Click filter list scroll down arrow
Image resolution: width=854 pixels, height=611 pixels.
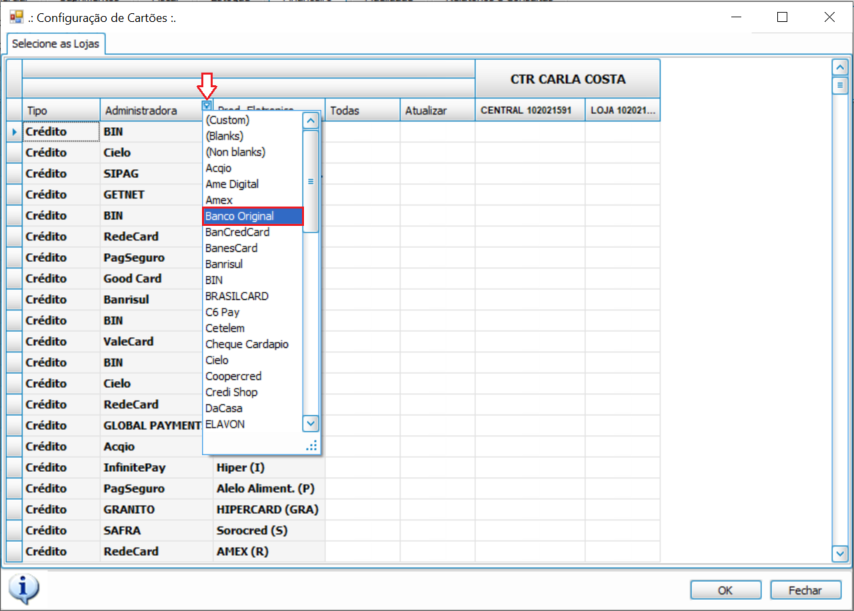(310, 423)
